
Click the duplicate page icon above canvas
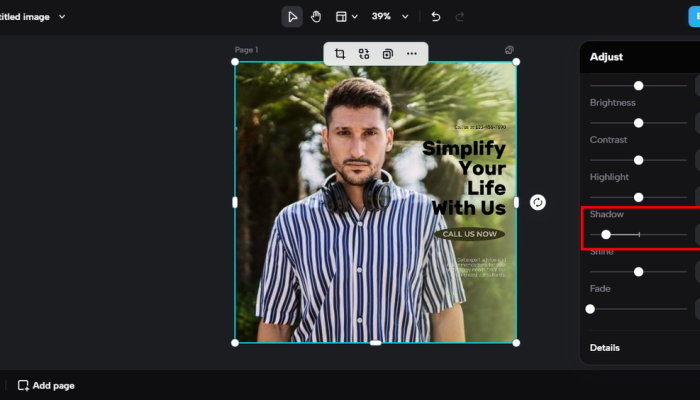point(509,50)
